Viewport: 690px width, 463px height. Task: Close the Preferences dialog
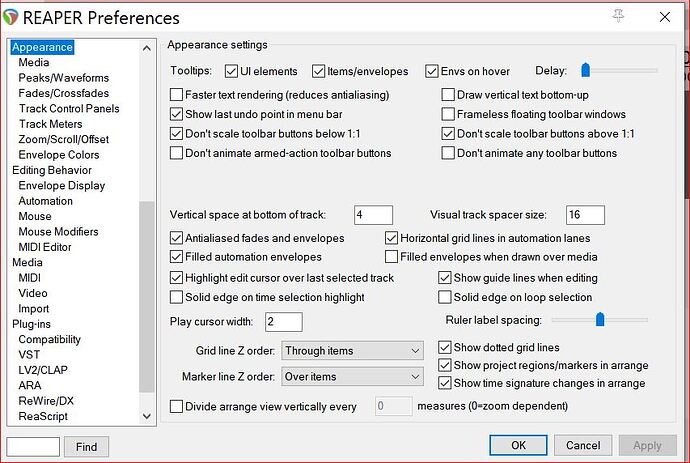(664, 16)
